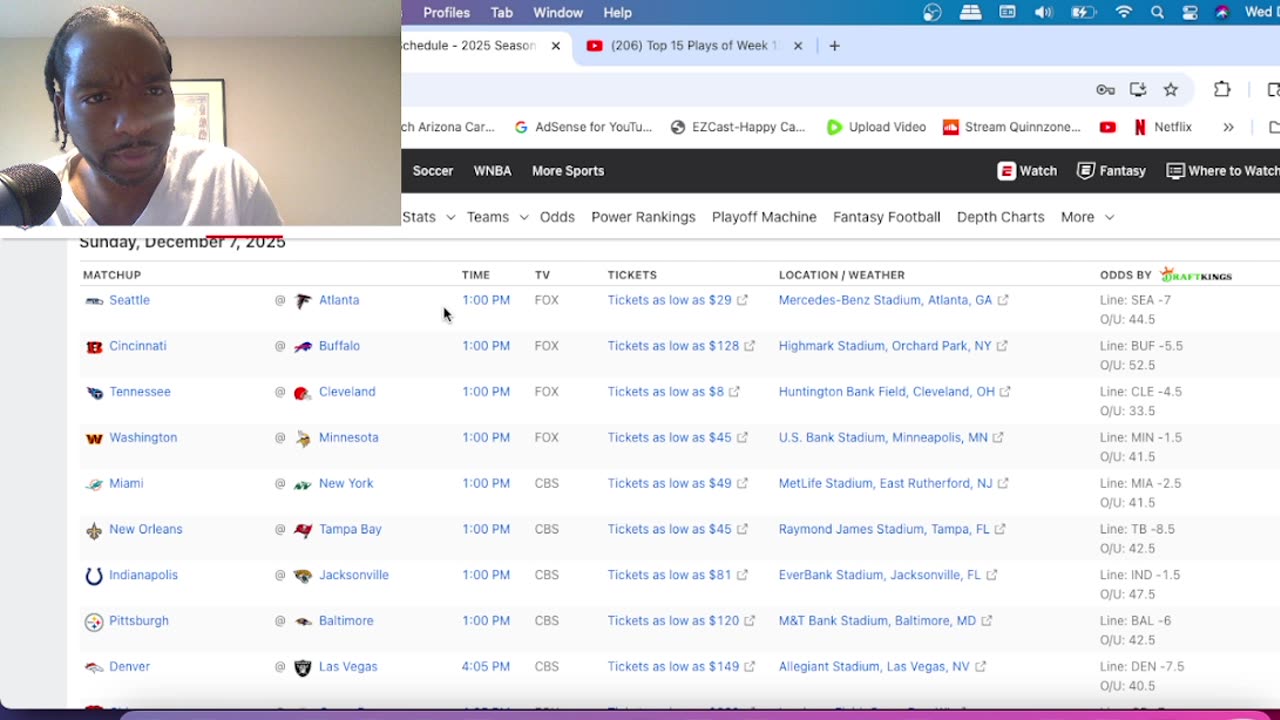Viewport: 1280px width, 720px height.
Task: Open the Siri icon in the menu bar
Action: pos(1222,13)
